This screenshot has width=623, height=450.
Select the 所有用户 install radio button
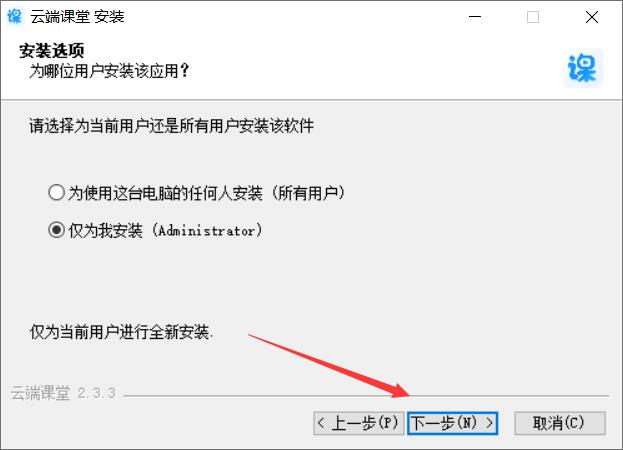[56, 193]
